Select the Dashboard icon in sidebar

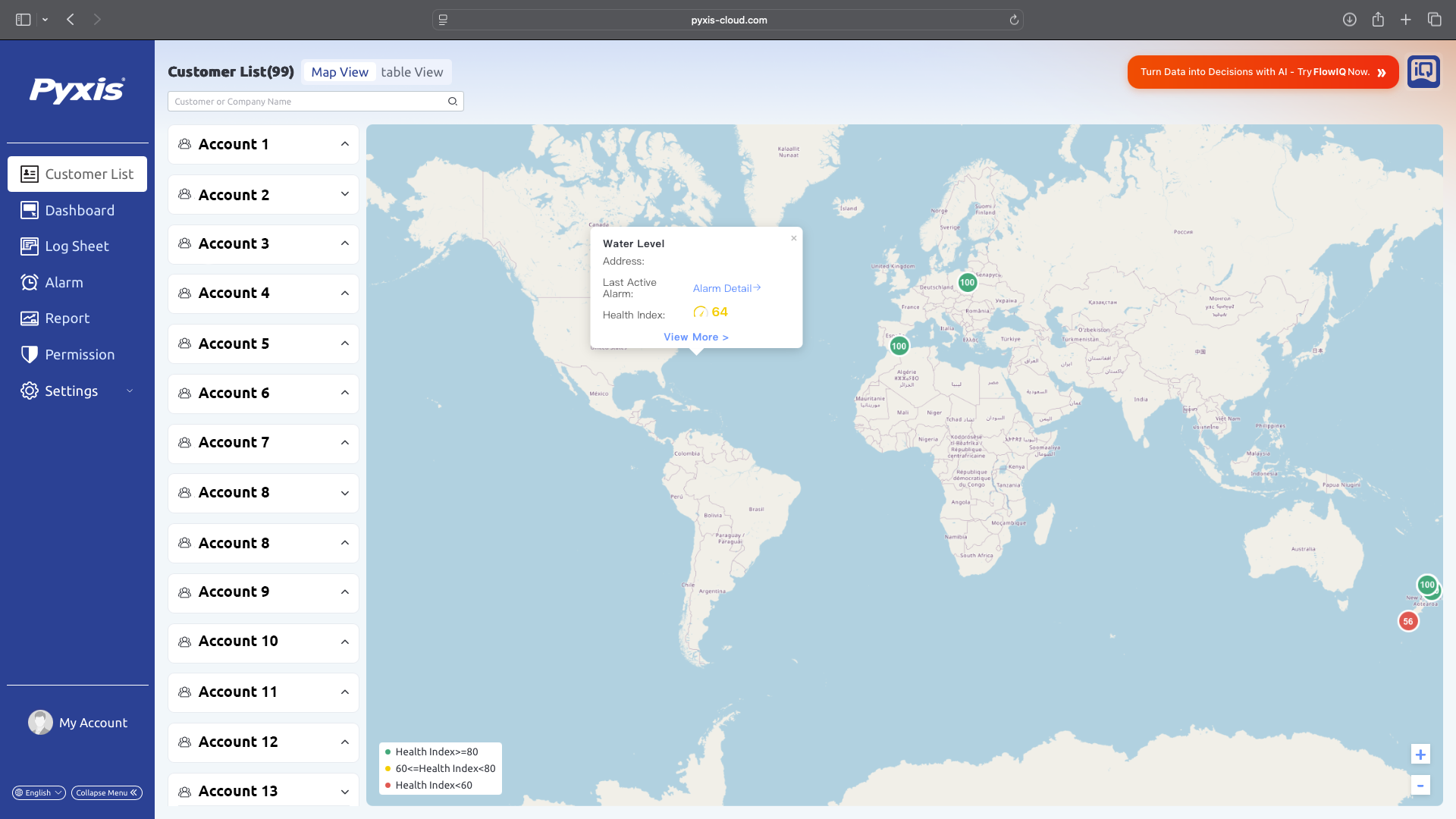click(x=29, y=210)
